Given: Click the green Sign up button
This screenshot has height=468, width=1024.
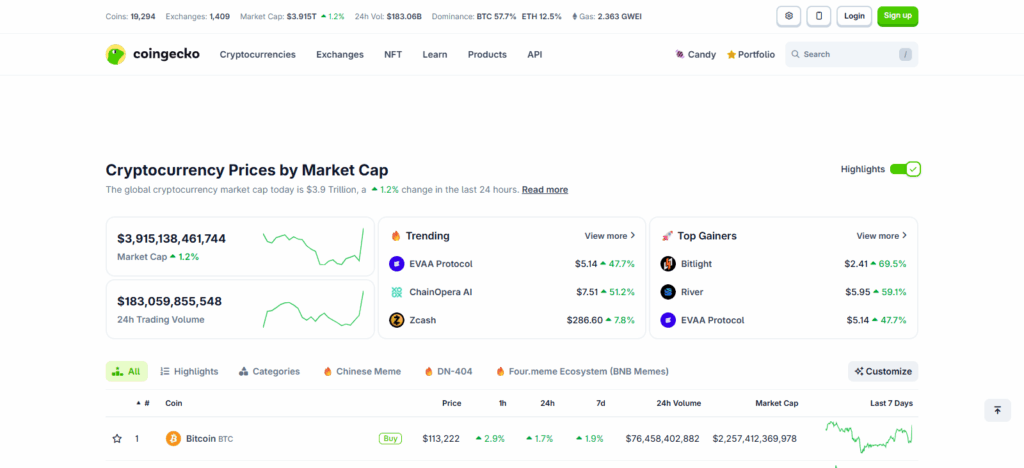Looking at the screenshot, I should [x=897, y=16].
